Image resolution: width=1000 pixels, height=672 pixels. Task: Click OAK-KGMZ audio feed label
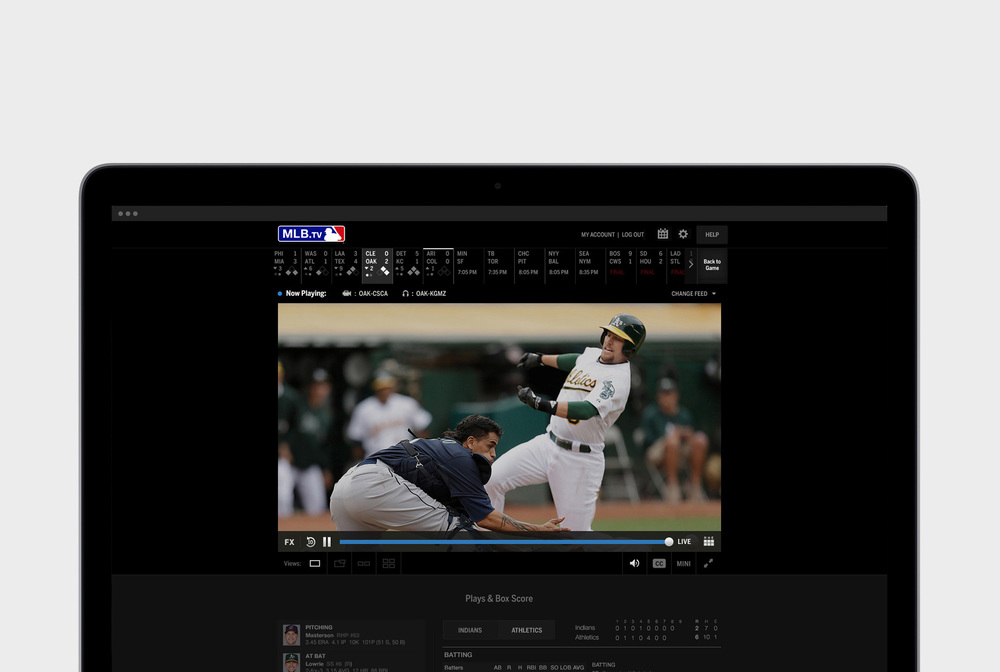[431, 294]
